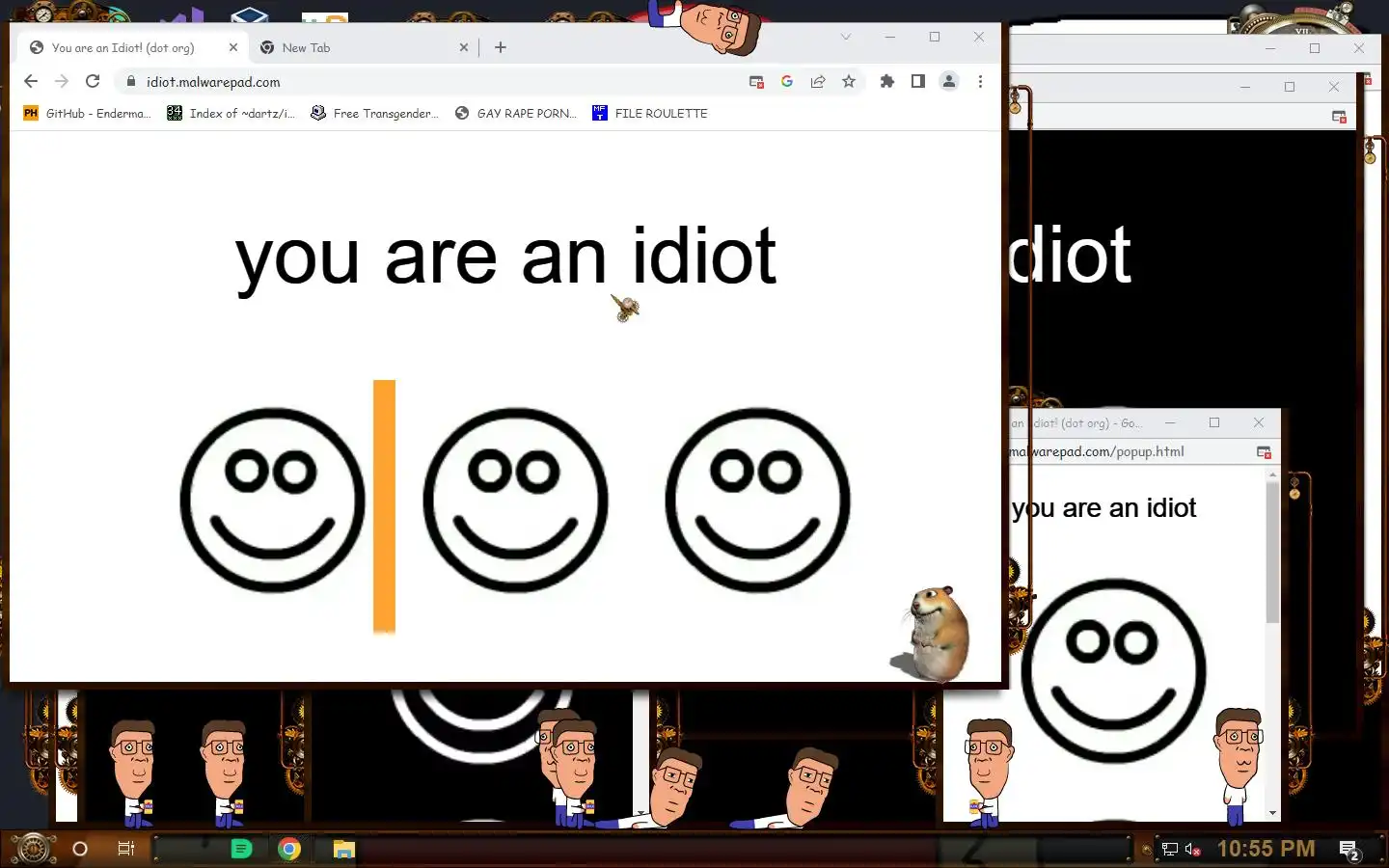The height and width of the screenshot is (868, 1389).
Task: Click the first smiley face on the page
Action: (x=273, y=500)
